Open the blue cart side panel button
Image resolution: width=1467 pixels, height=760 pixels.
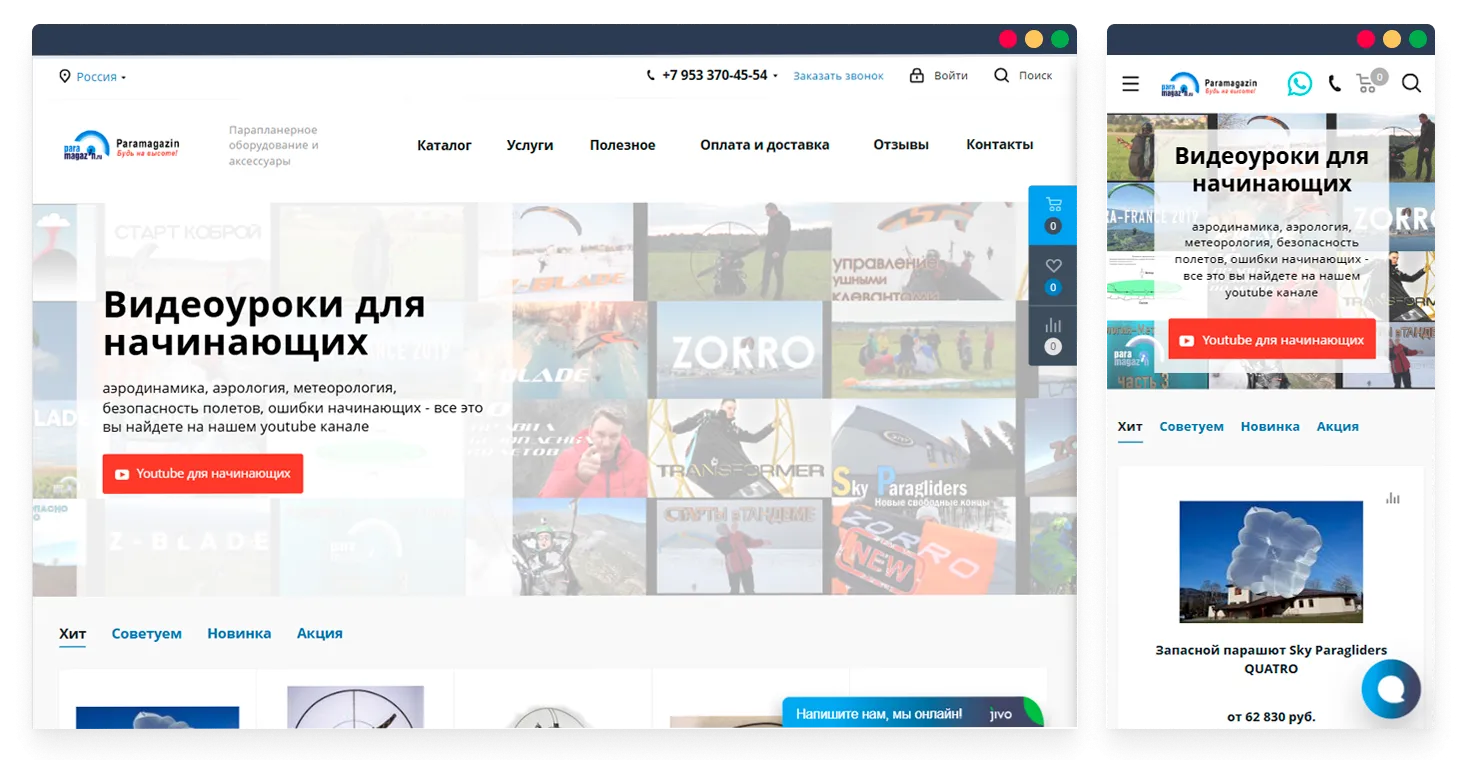coord(1052,214)
